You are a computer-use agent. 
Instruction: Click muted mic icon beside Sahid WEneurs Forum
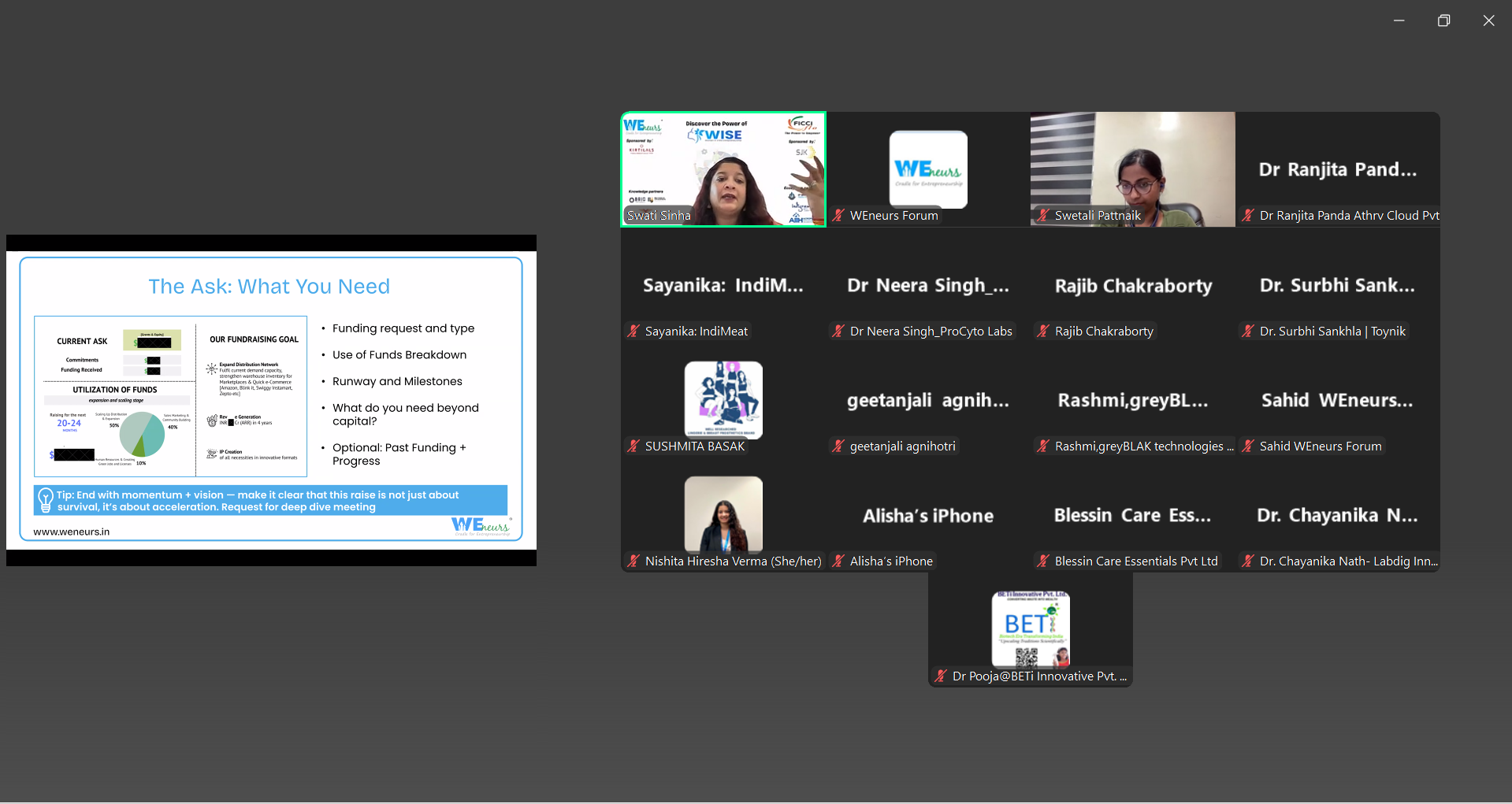pos(1248,446)
